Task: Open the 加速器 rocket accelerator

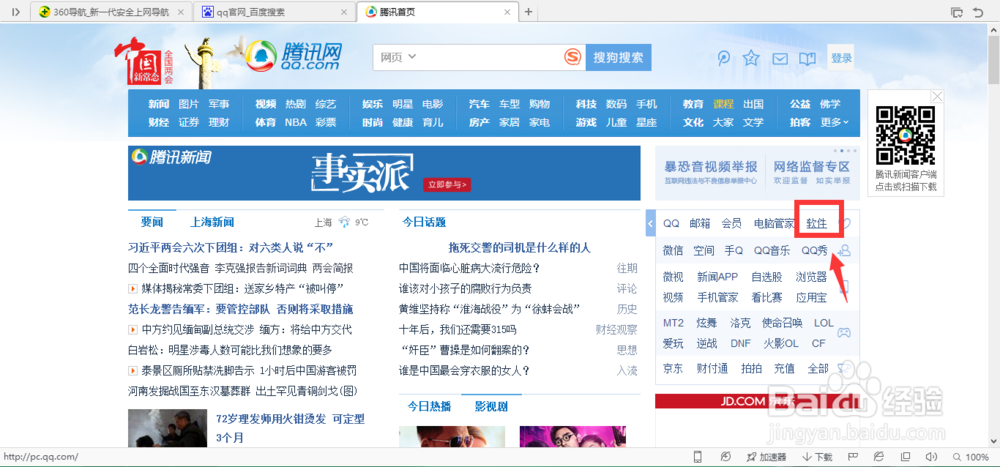Action: pyautogui.click(x=767, y=457)
